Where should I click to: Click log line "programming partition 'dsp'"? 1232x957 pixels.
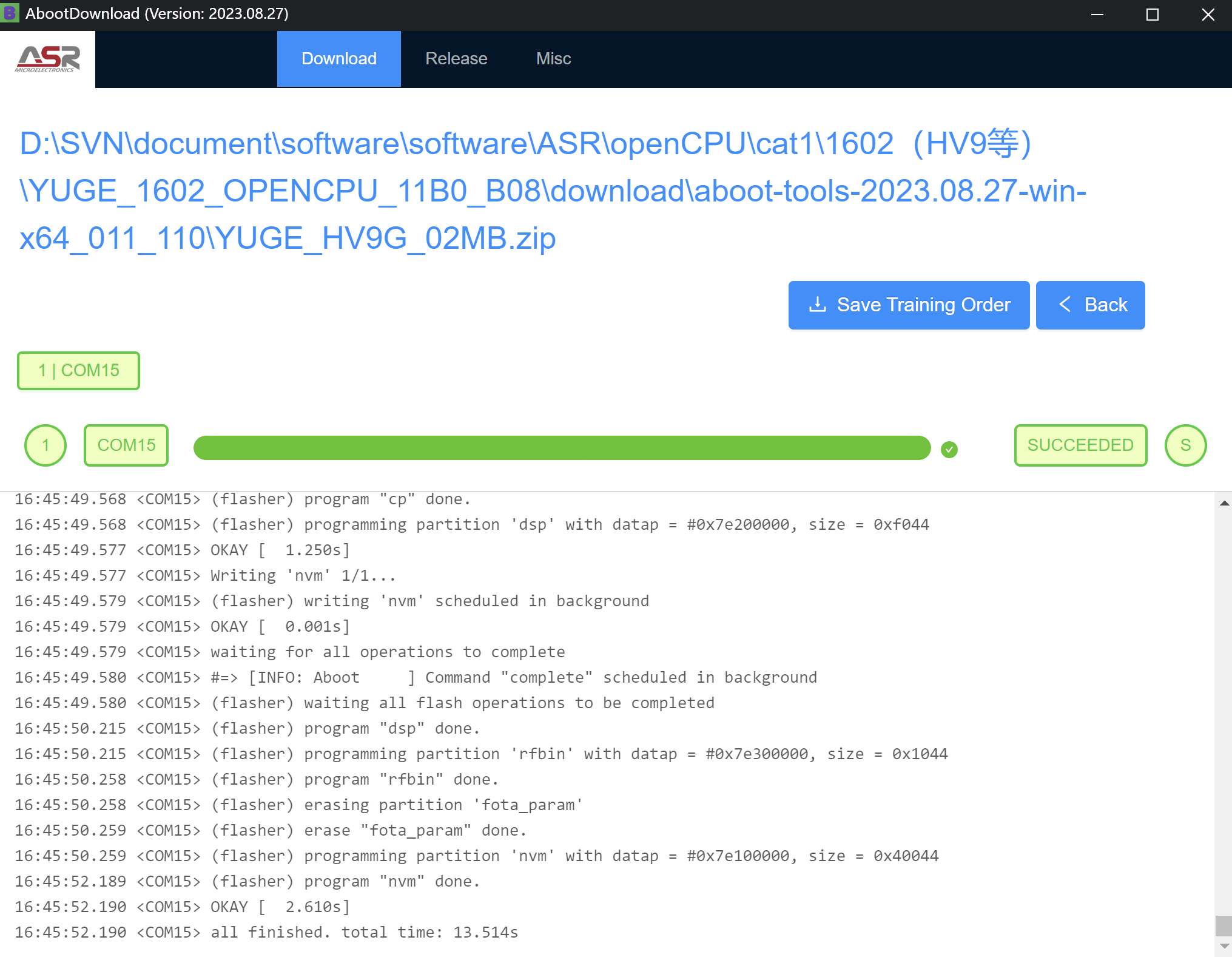click(x=472, y=524)
